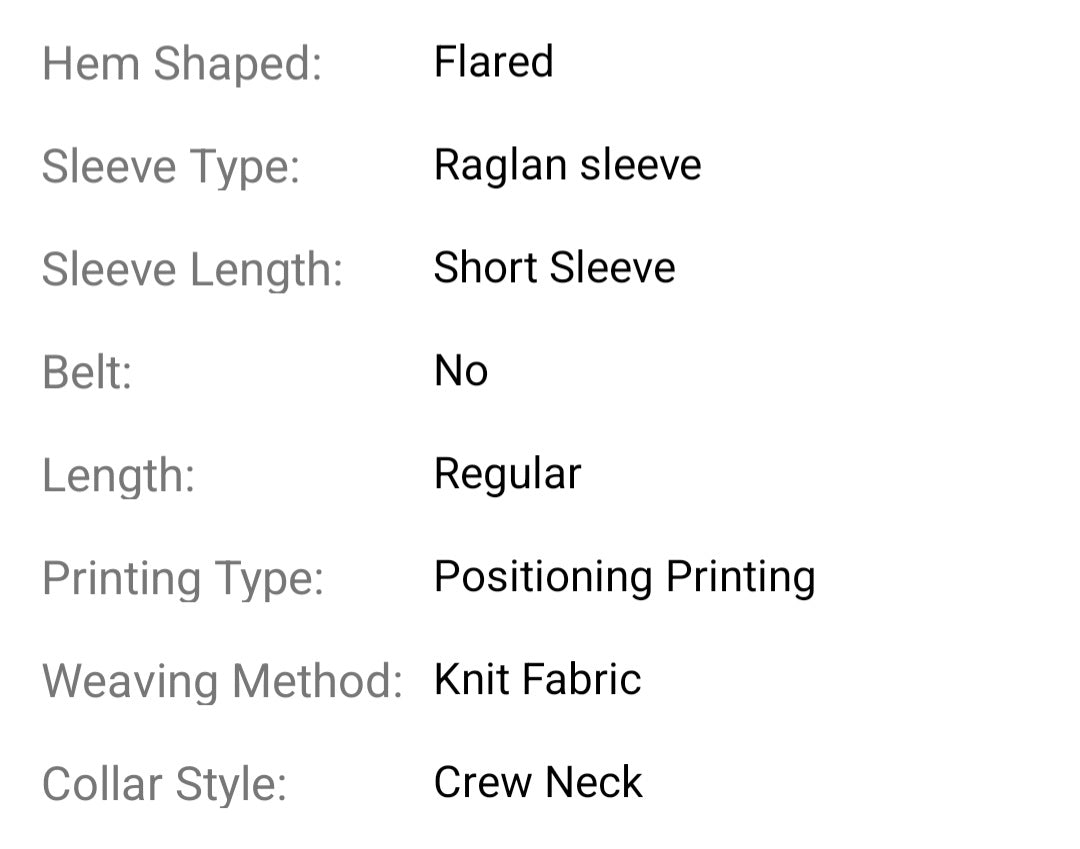Select the "Positioning Printing" value text
The height and width of the screenshot is (849, 1080).
[624, 577]
